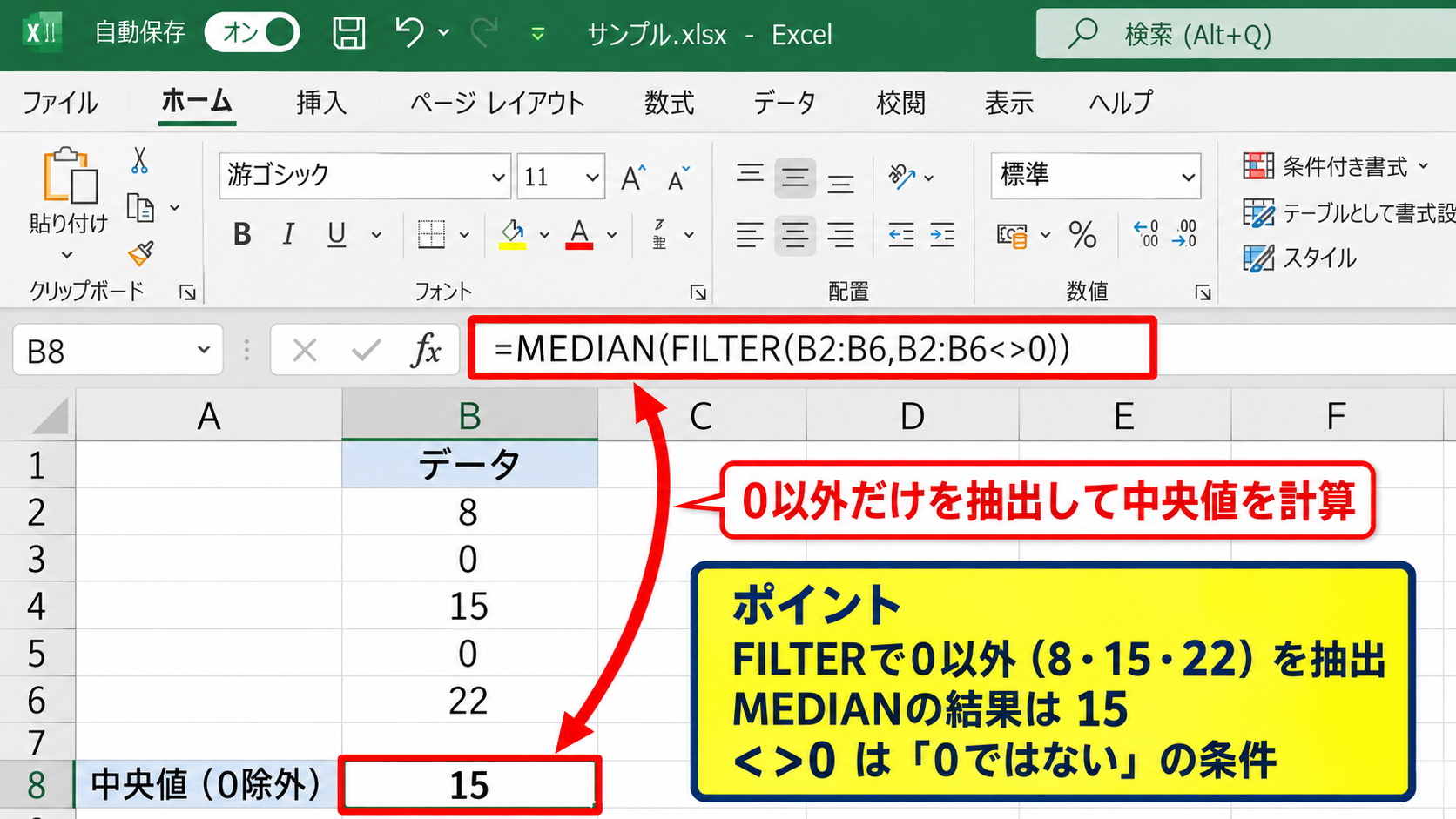The width and height of the screenshot is (1456, 819).
Task: Toggle Bold formatting
Action: (242, 234)
